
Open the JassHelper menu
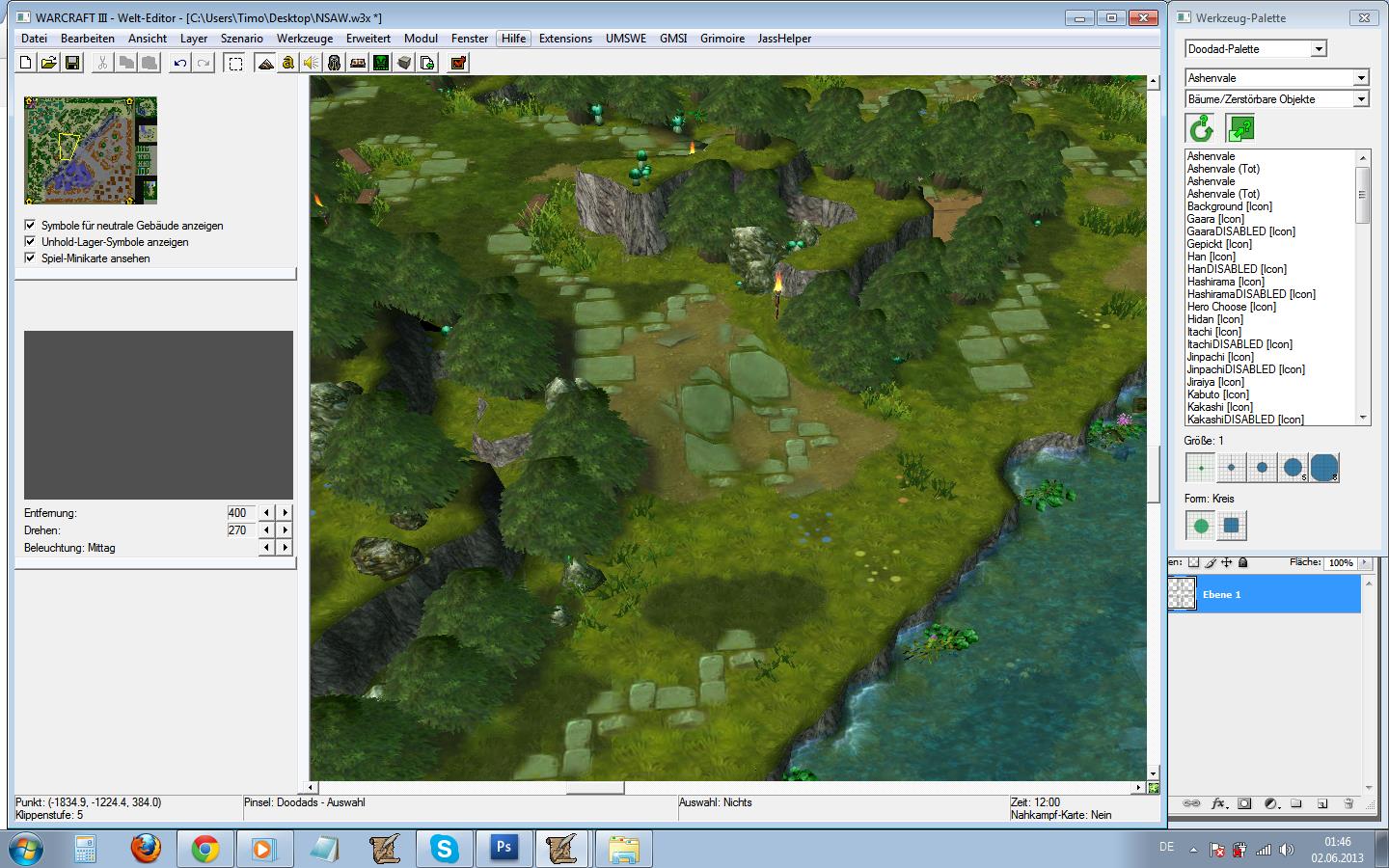pyautogui.click(x=785, y=39)
